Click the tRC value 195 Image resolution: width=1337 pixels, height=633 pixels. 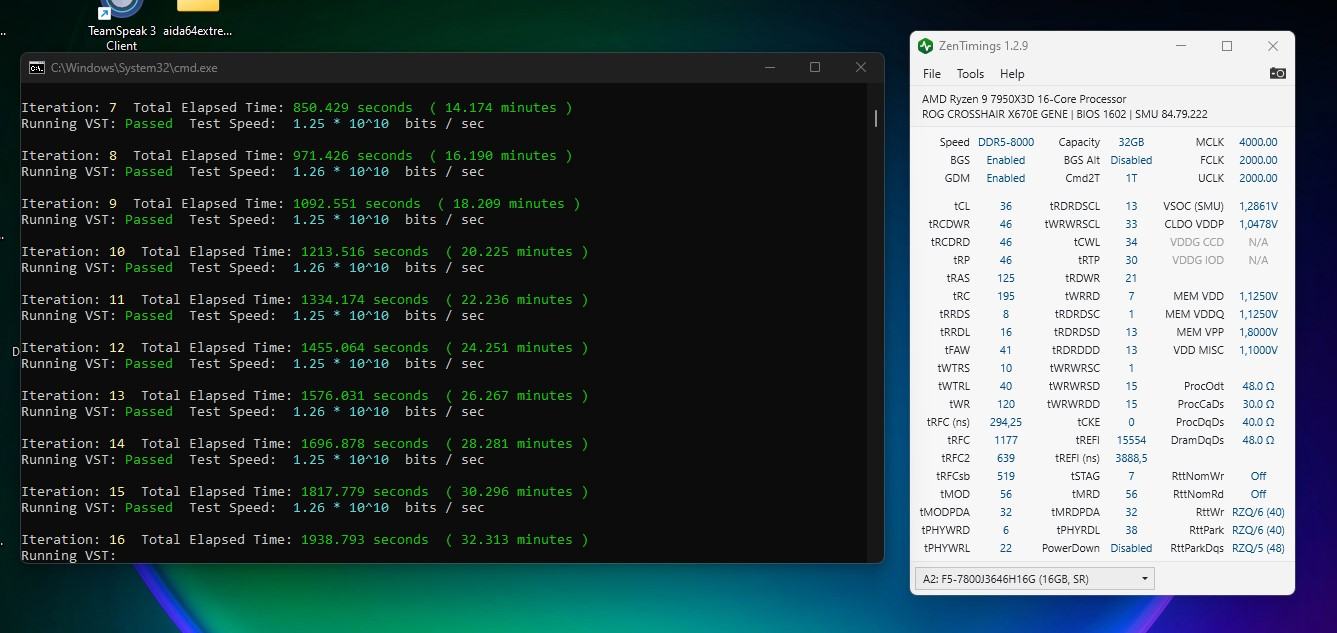tap(1006, 296)
